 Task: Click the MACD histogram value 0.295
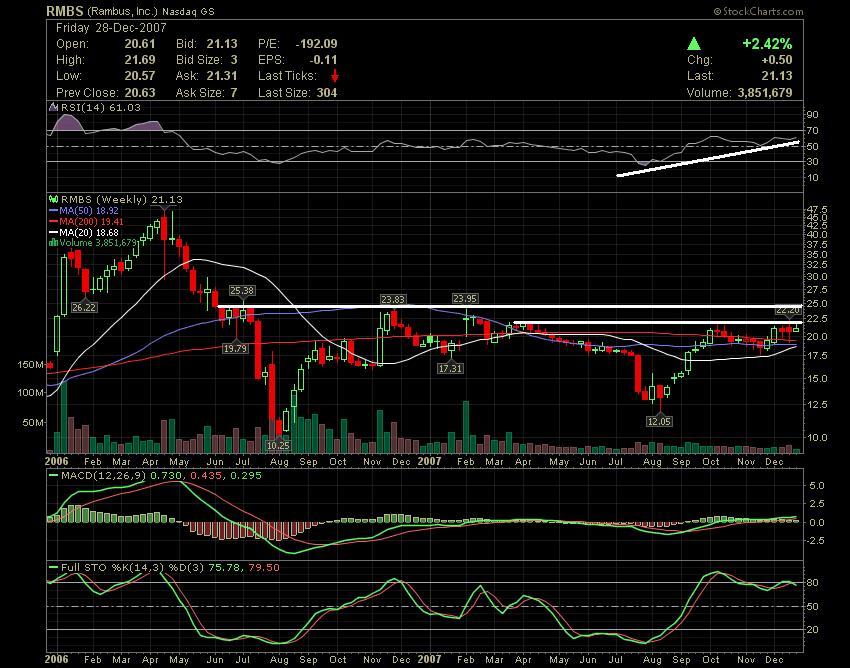click(246, 476)
